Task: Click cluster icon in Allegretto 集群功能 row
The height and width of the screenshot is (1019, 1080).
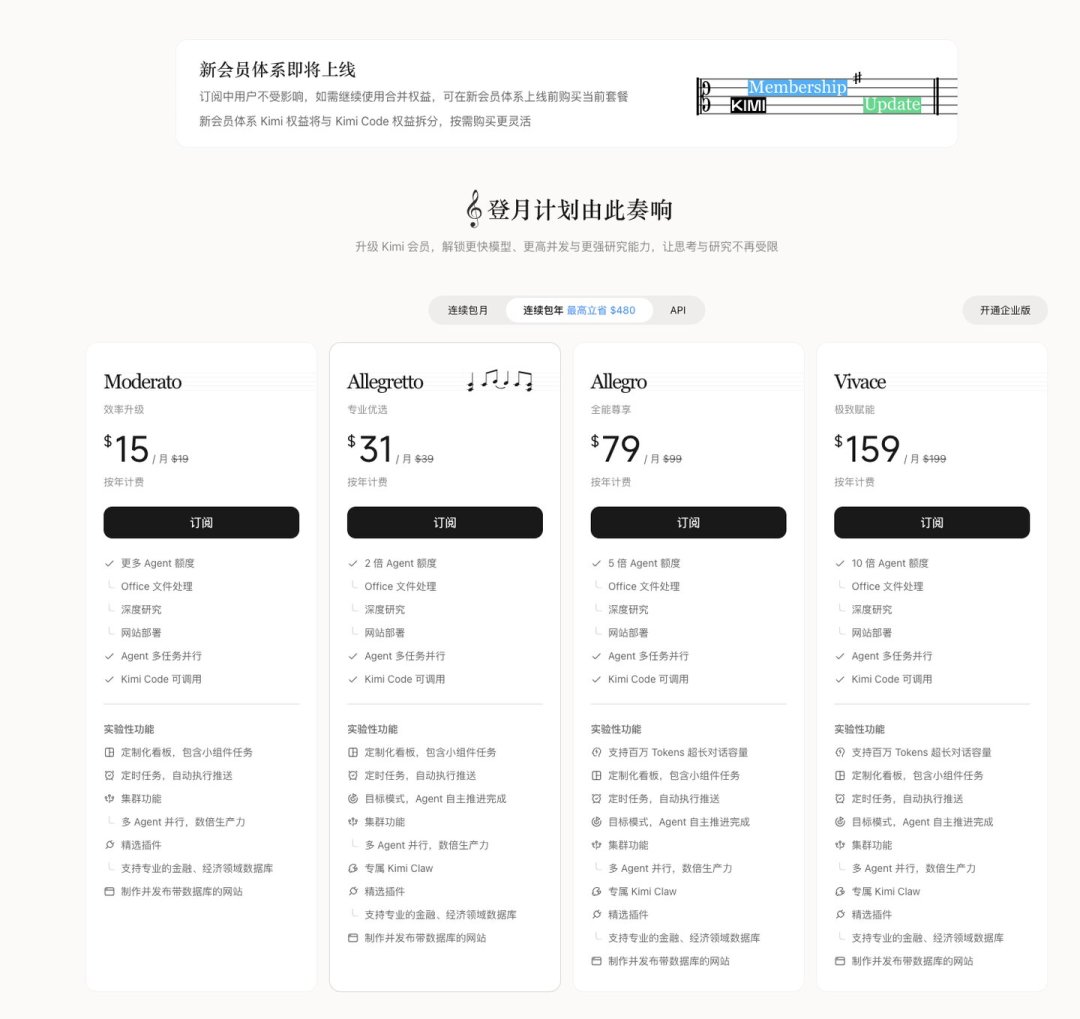Action: [x=353, y=822]
